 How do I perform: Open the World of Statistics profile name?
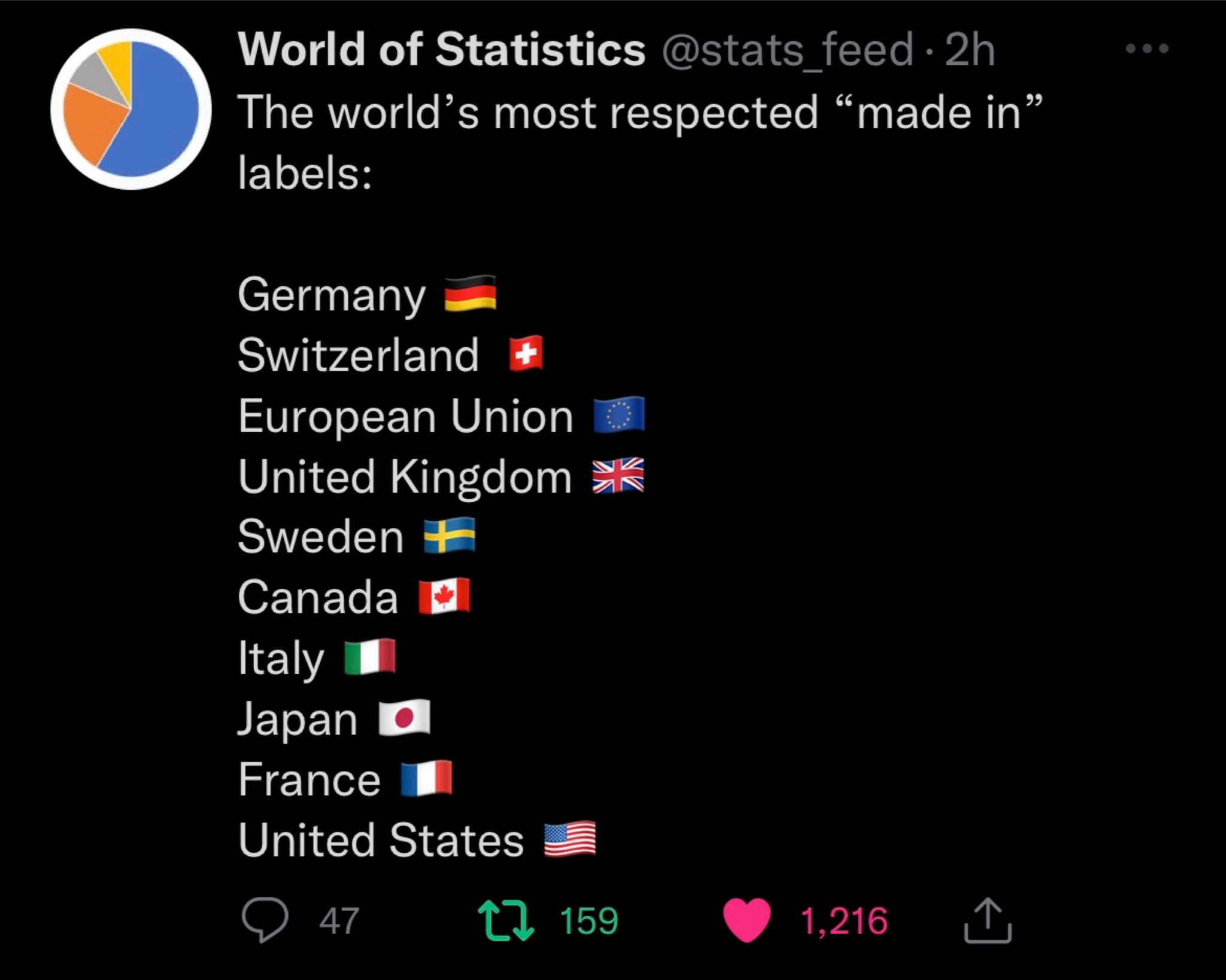pyautogui.click(x=442, y=49)
